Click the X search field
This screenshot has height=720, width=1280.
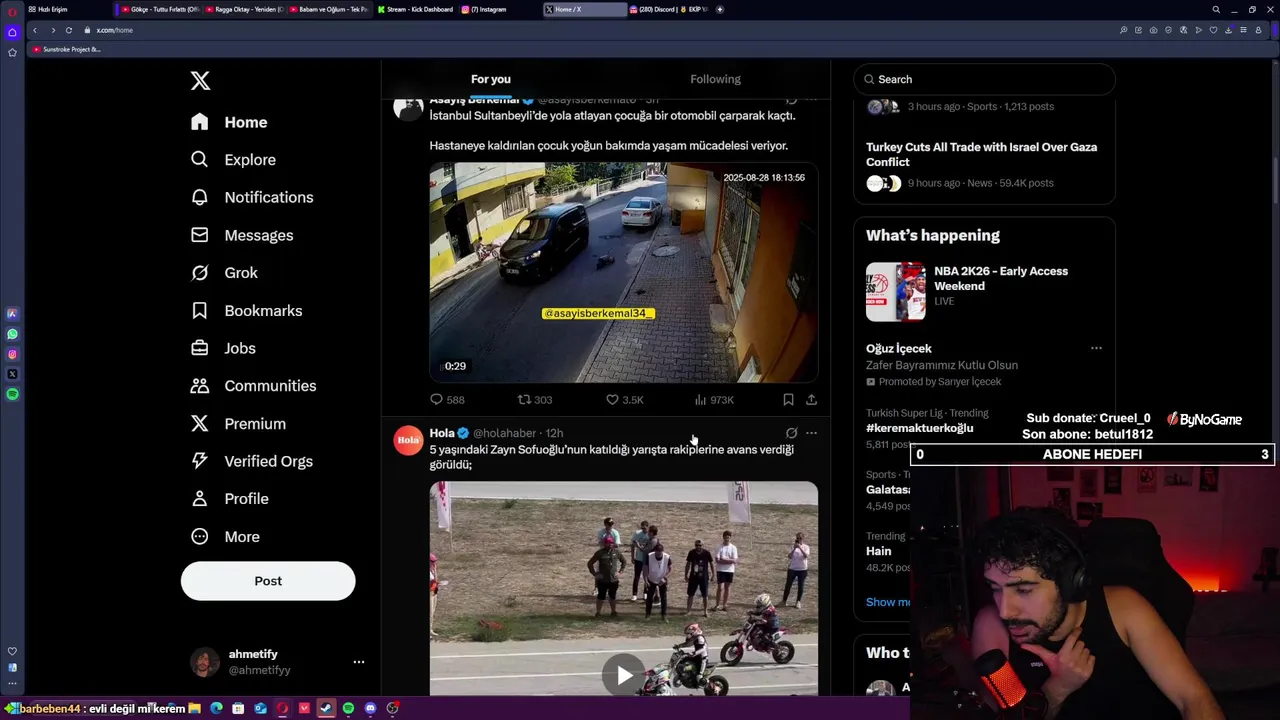(x=985, y=79)
